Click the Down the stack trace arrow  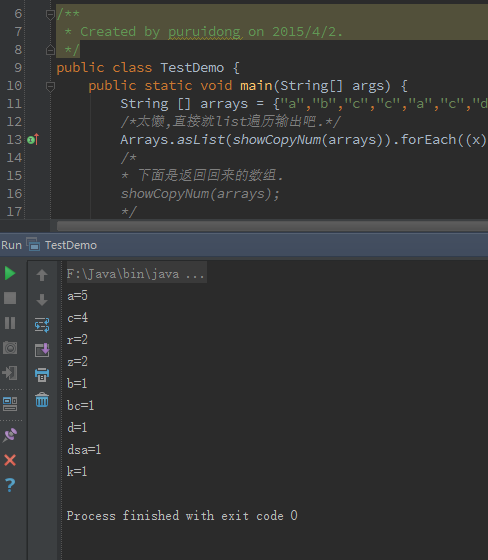click(42, 300)
